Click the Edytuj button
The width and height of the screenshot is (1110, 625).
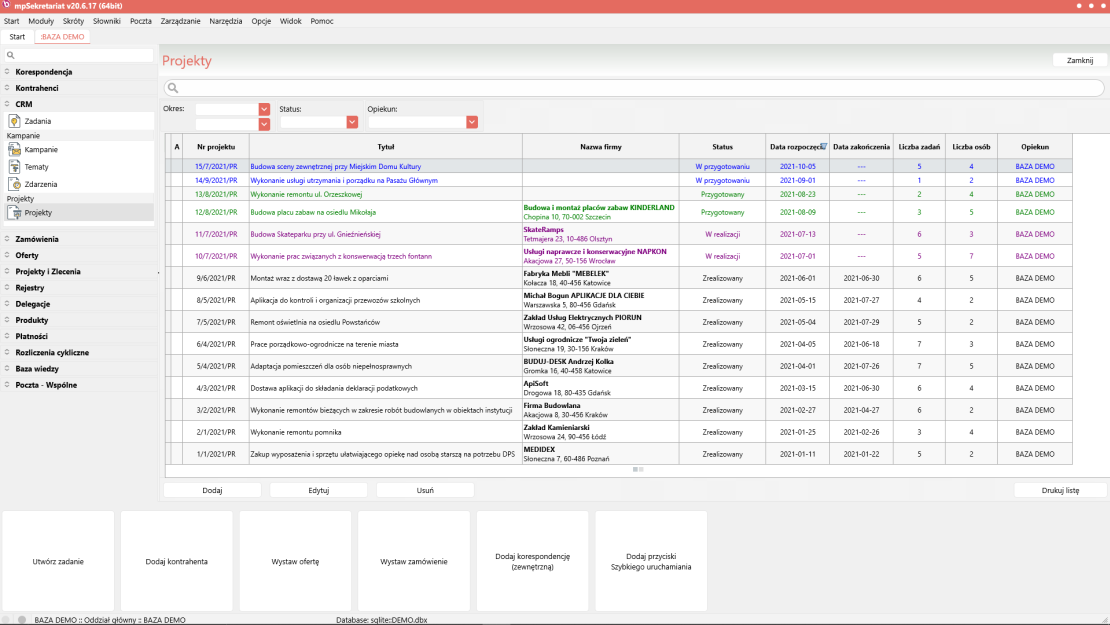pos(319,490)
